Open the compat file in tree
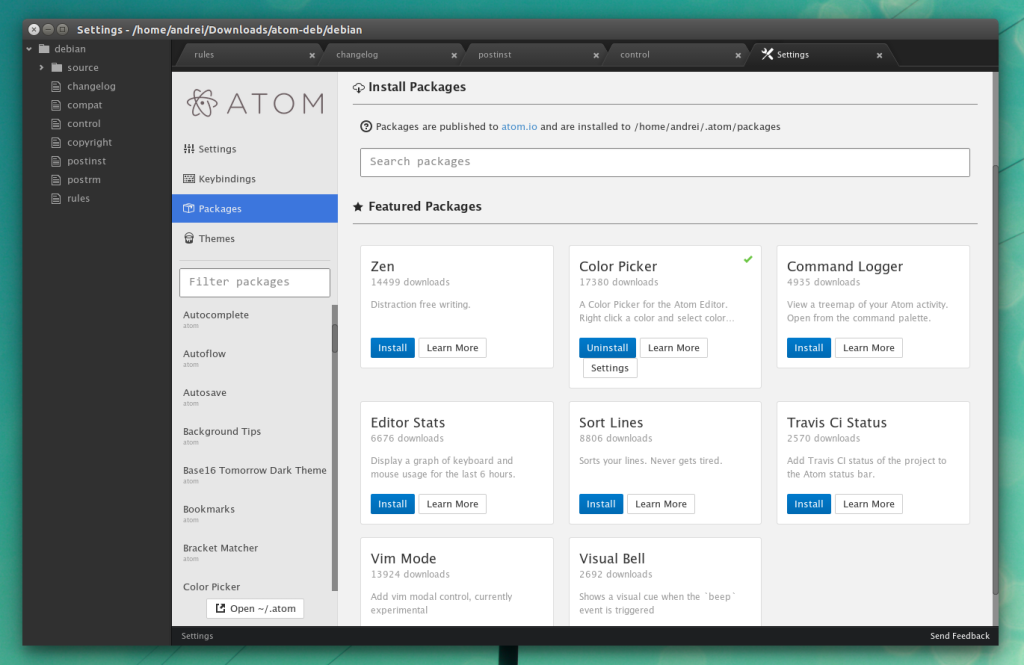Image resolution: width=1024 pixels, height=665 pixels. click(x=84, y=105)
